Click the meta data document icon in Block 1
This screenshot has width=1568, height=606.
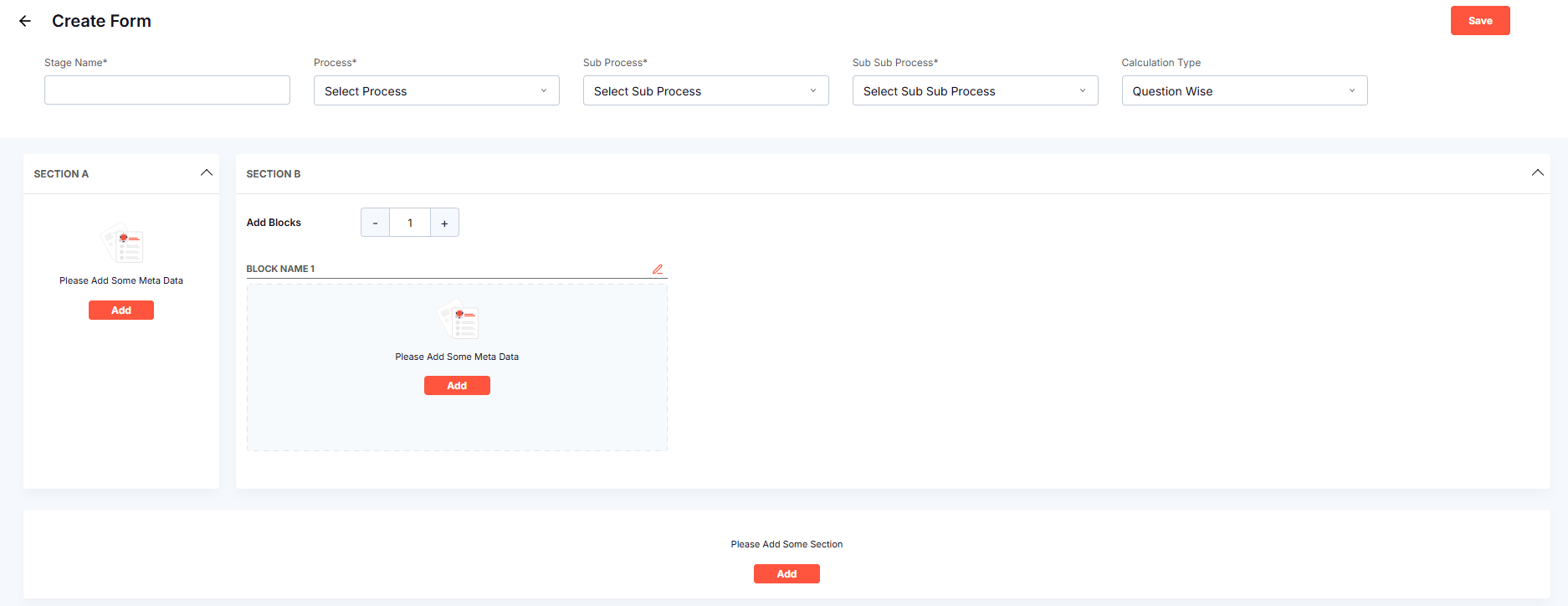coord(458,320)
